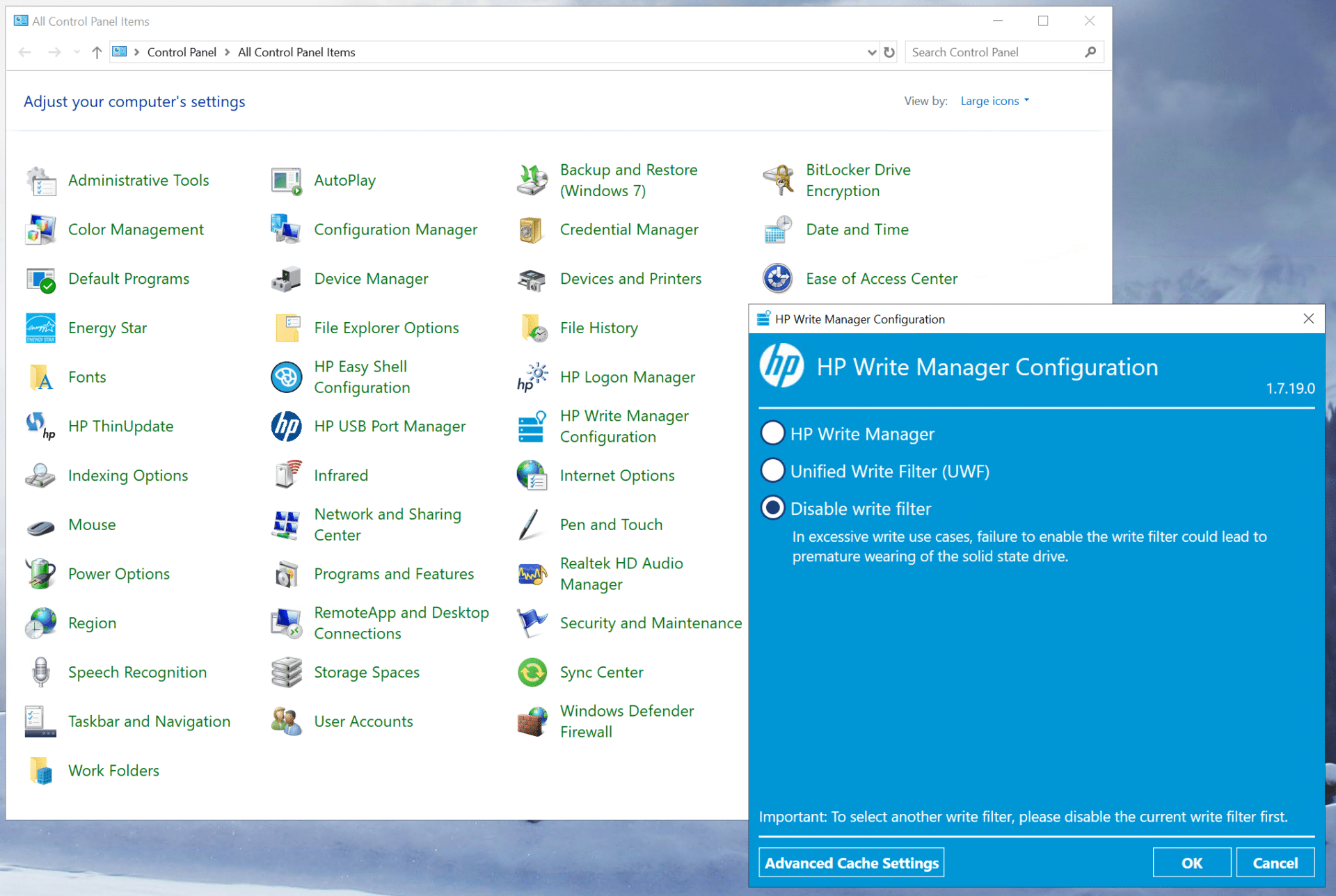Open Backup and Restore (Windows 7) icon
1336x896 pixels.
(x=532, y=181)
